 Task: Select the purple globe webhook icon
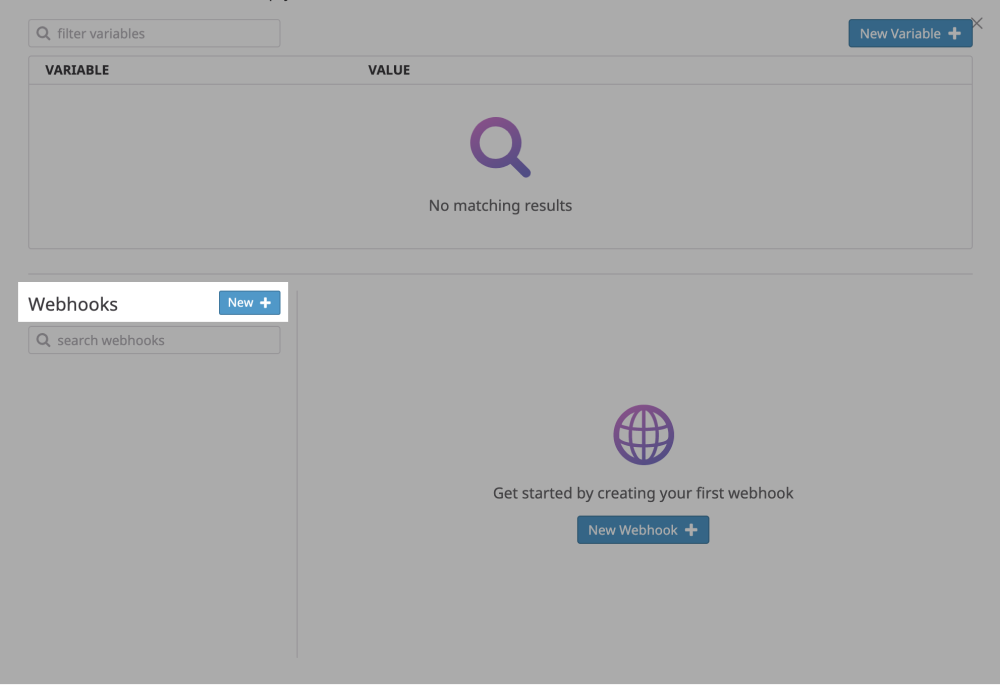point(643,434)
